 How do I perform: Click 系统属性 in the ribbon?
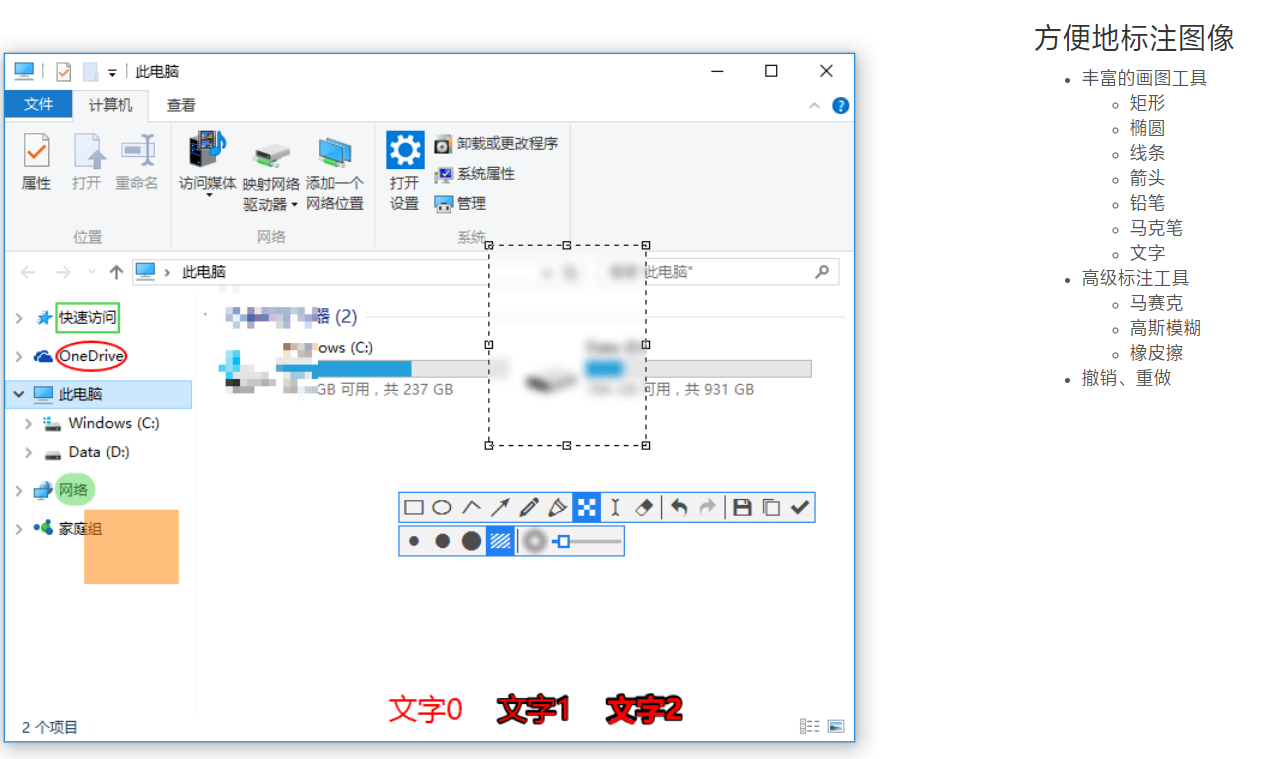(474, 174)
